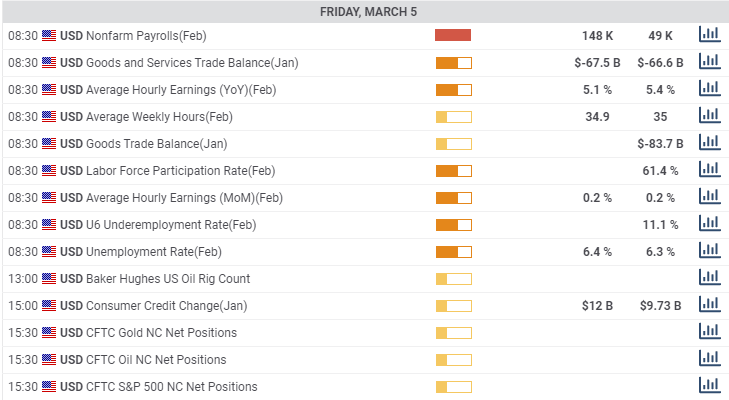Open chart icon for Nonfarm Payrolls row
Image resolution: width=729 pixels, height=400 pixels.
click(709, 35)
